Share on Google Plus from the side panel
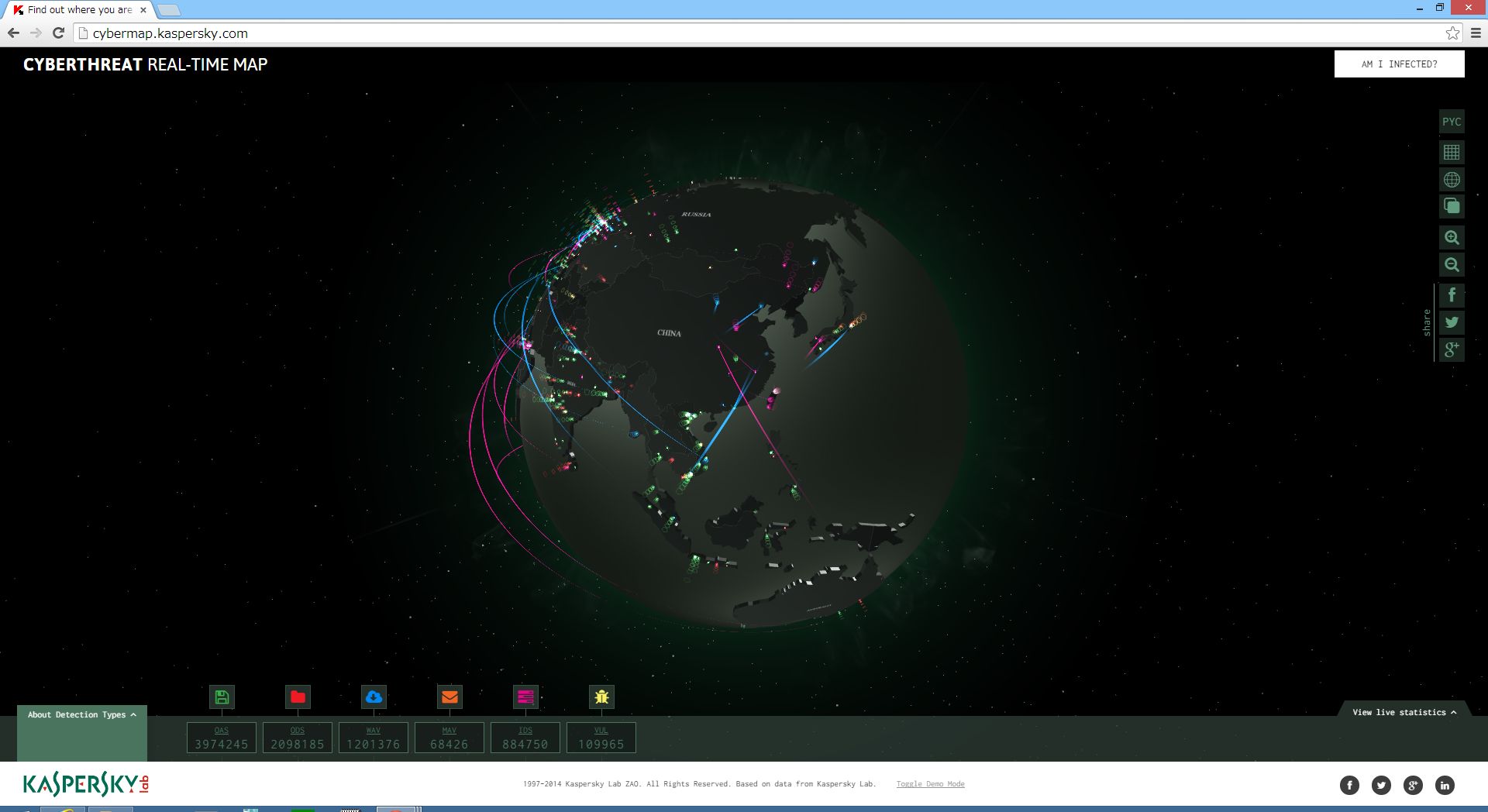This screenshot has width=1488, height=812. (x=1452, y=349)
